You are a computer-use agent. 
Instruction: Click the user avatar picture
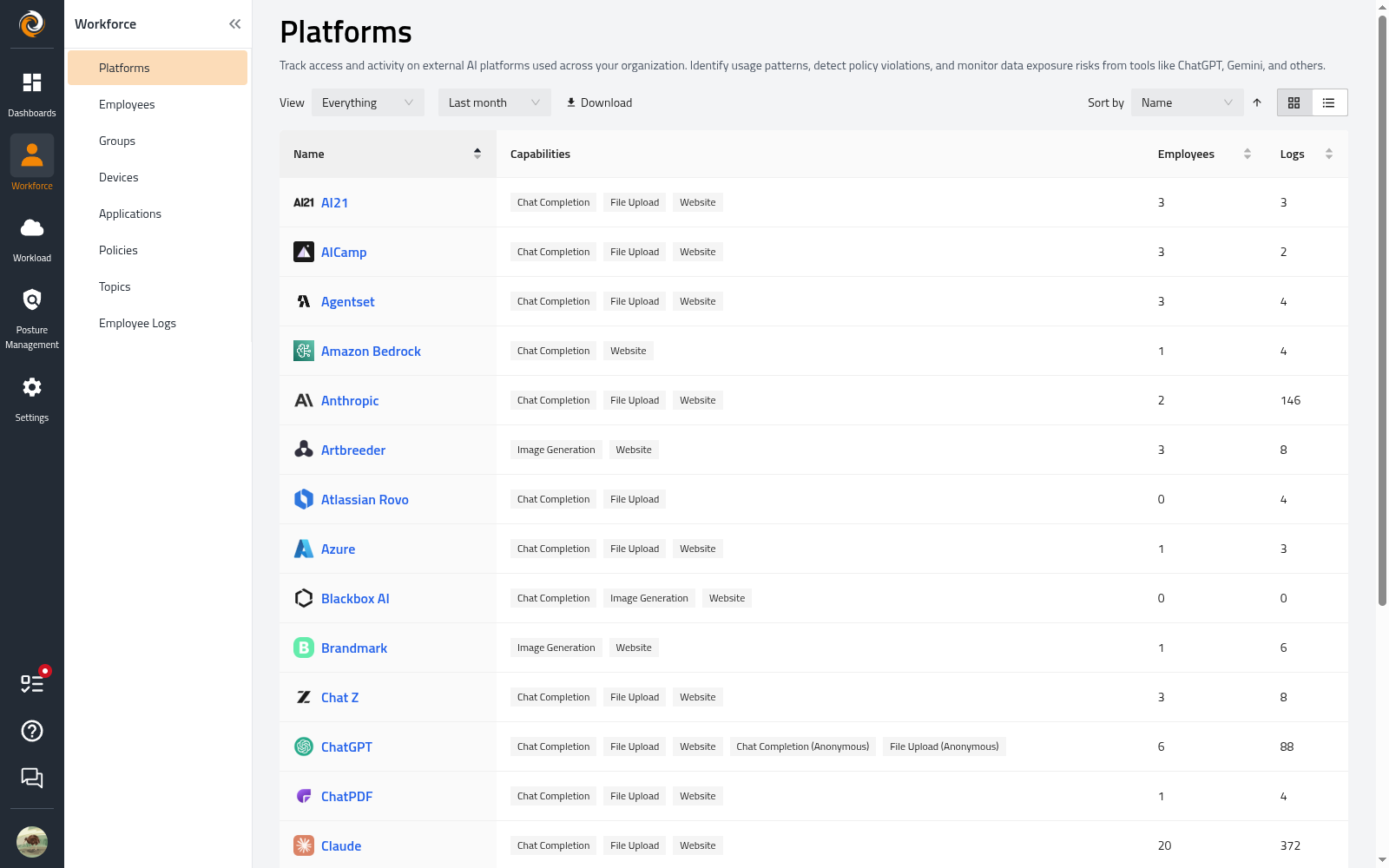tap(32, 842)
